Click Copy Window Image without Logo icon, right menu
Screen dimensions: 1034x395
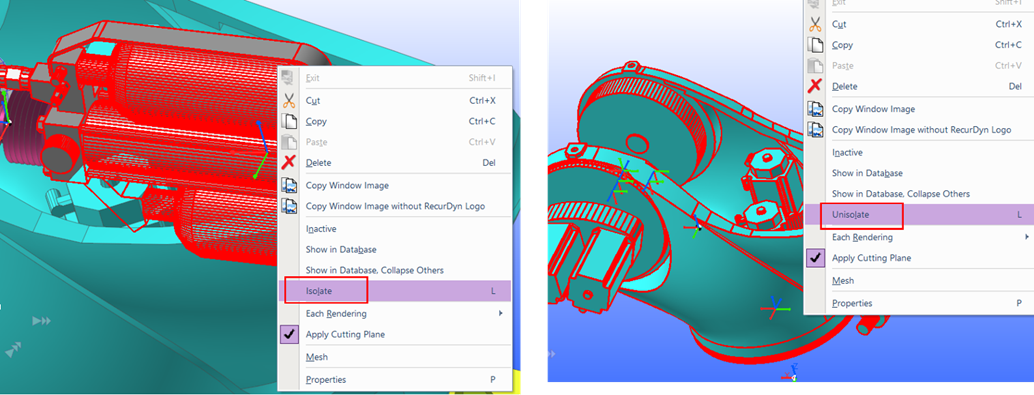tap(816, 130)
